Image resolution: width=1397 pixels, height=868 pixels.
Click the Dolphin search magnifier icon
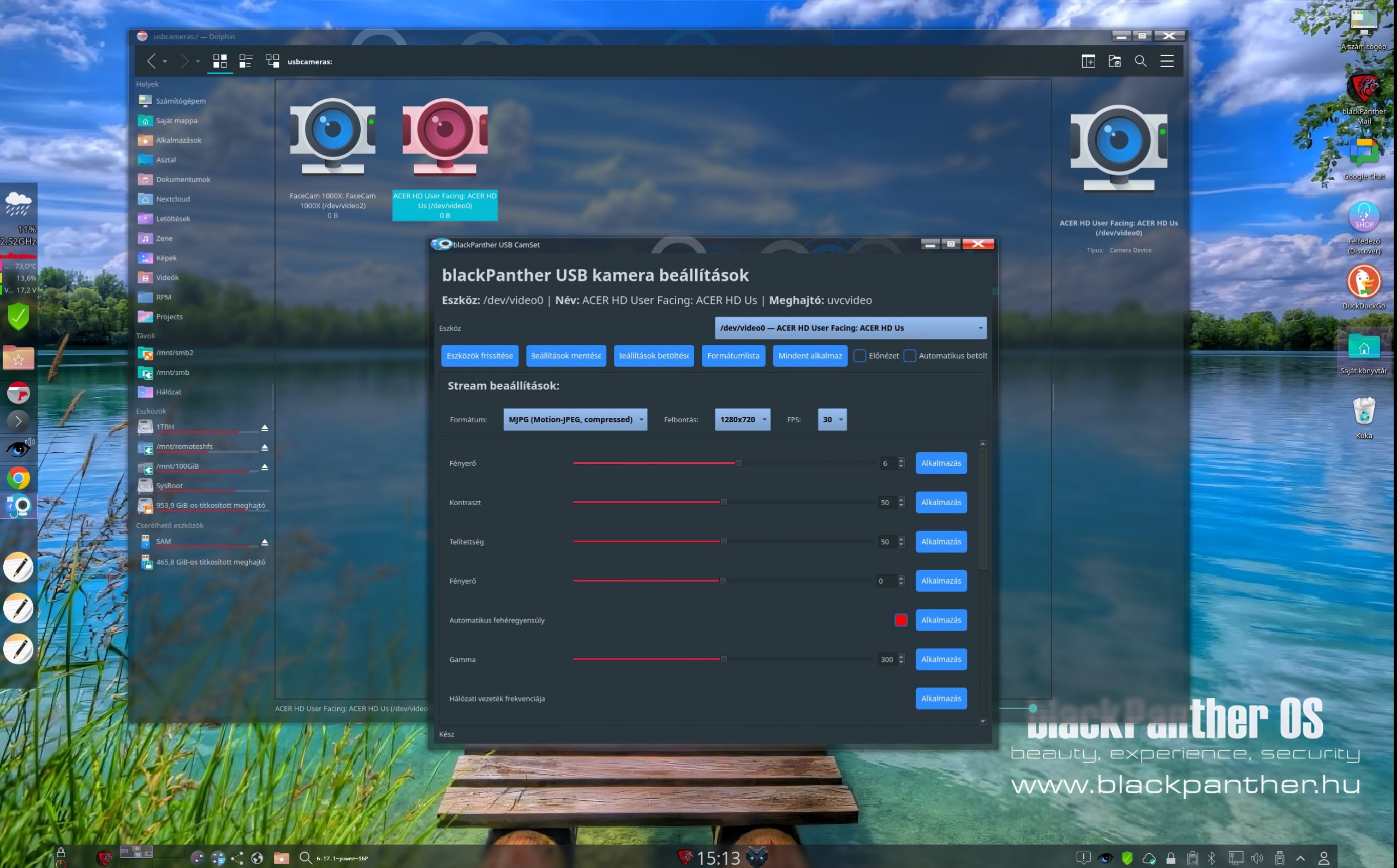pyautogui.click(x=1141, y=61)
